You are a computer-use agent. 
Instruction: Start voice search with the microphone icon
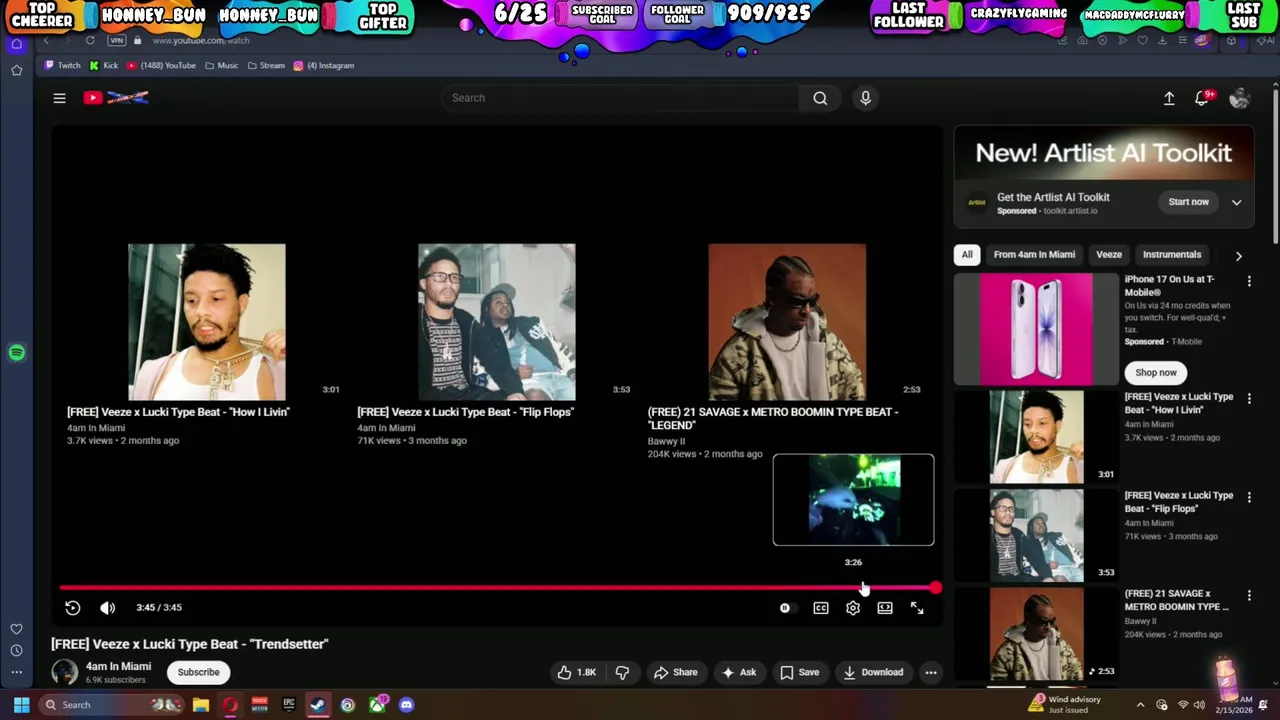pyautogui.click(x=865, y=98)
